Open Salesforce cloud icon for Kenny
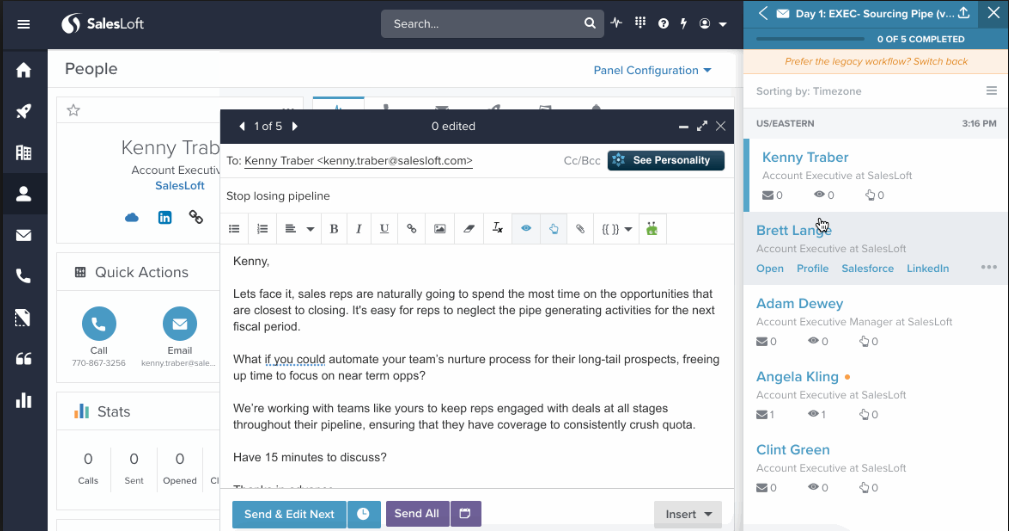1009x531 pixels. 131,218
